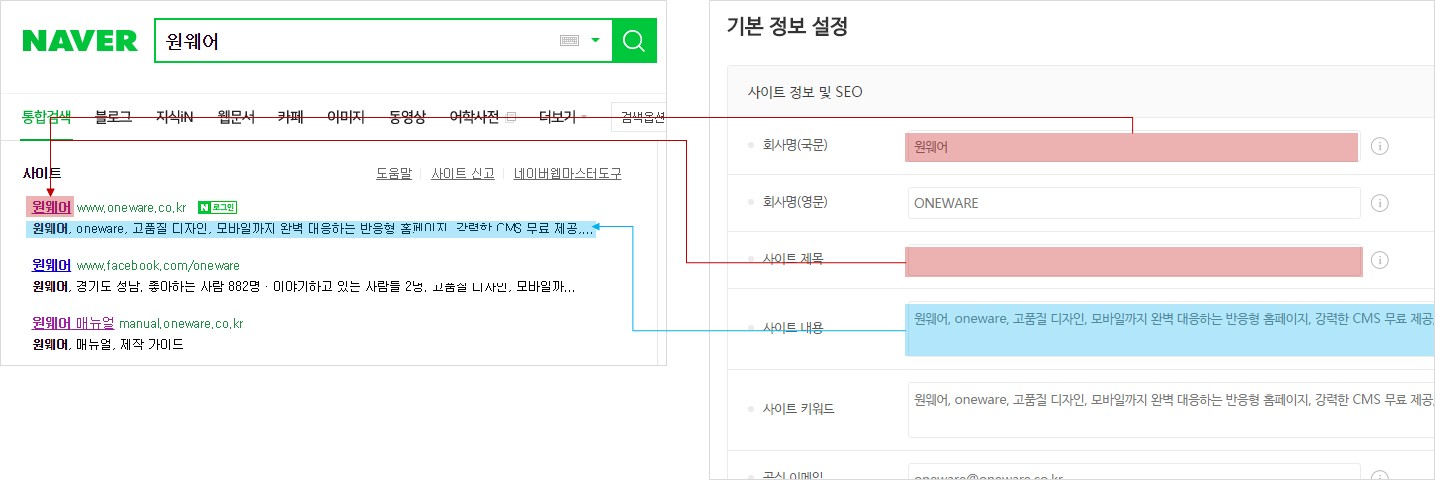1435x480 pixels.
Task: Click the 원웨어, 매뉴얼, 제작 가이드 description
Action: [x=108, y=344]
